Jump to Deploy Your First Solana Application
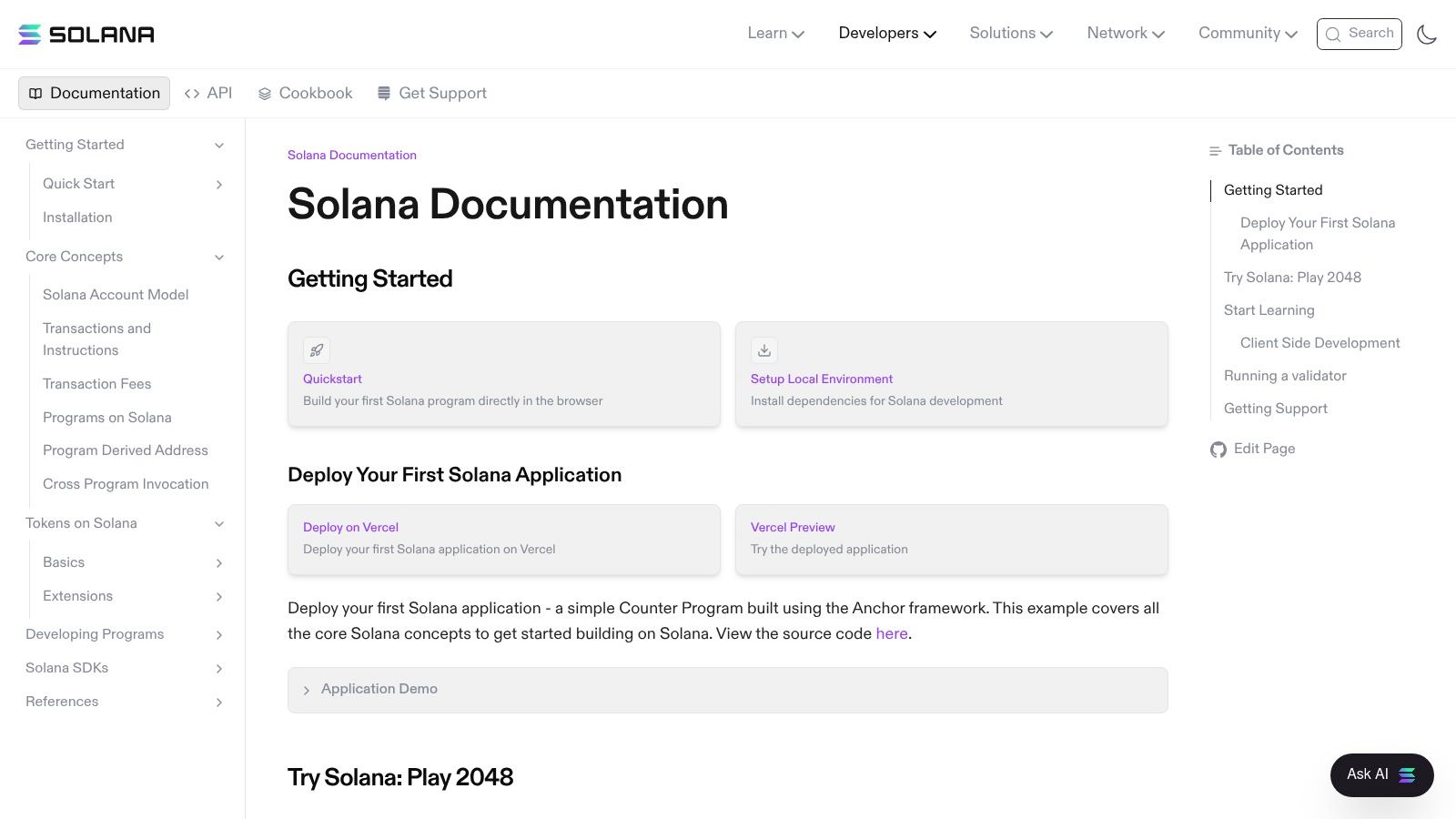 (1318, 234)
